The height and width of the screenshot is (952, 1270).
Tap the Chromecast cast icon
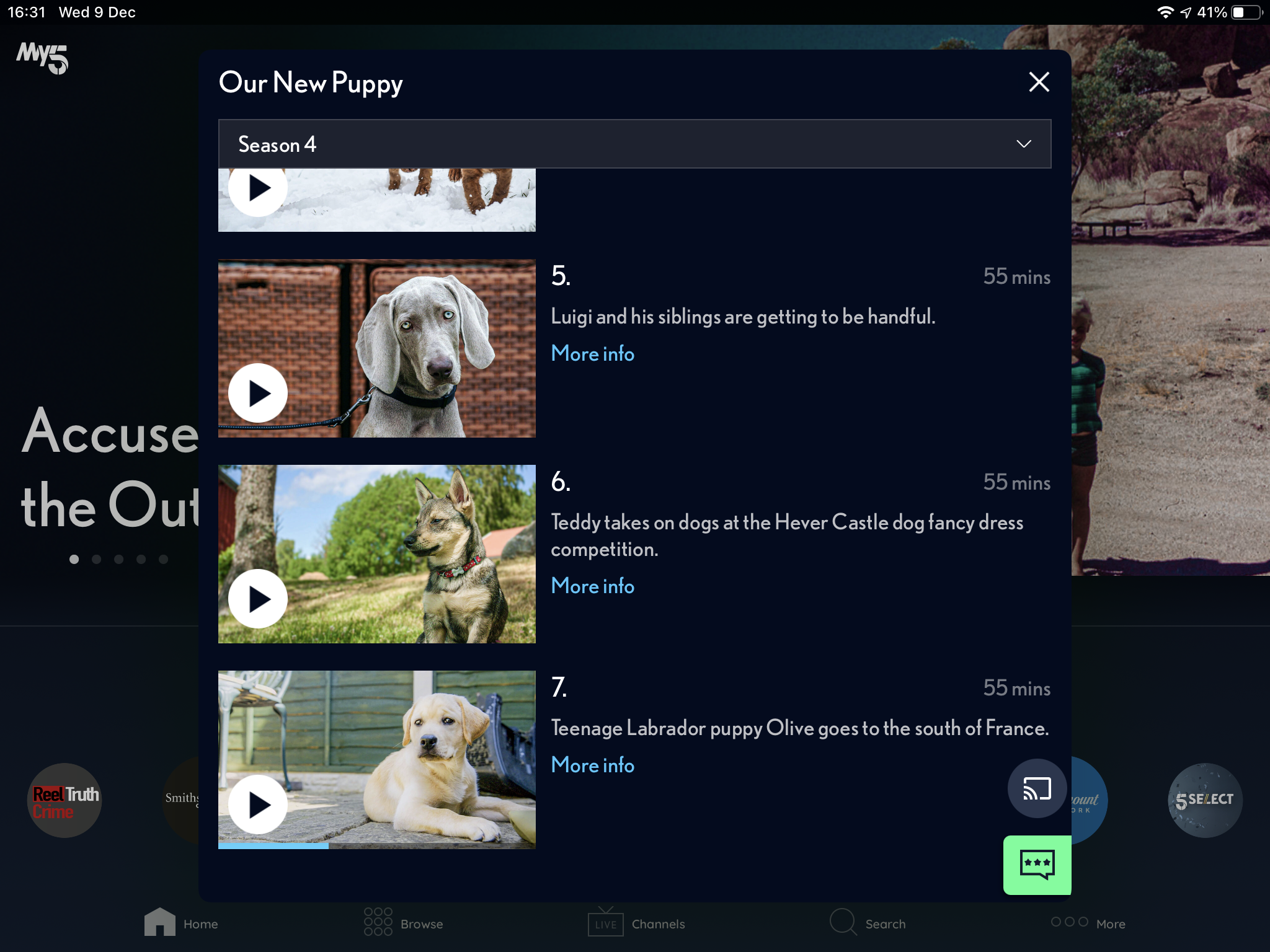pyautogui.click(x=1037, y=788)
